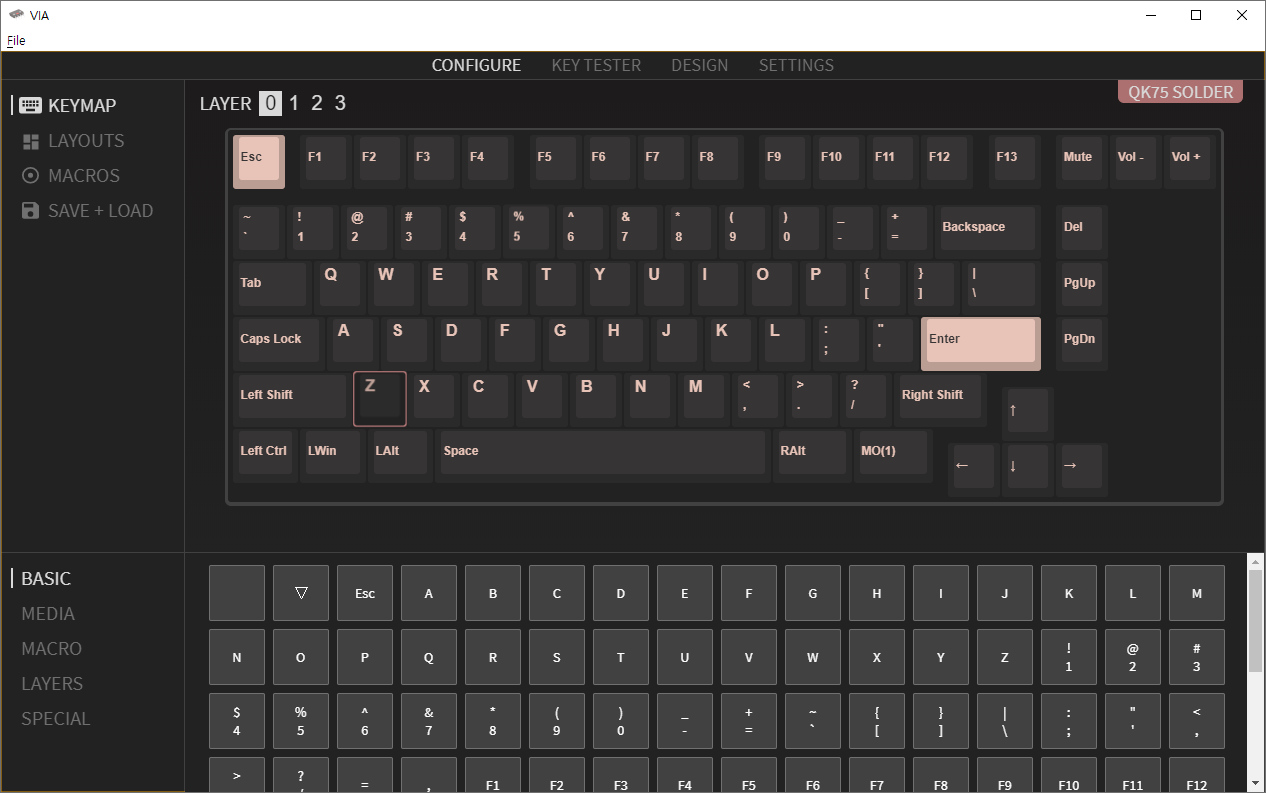Switch to the Settings tab

coord(796,65)
